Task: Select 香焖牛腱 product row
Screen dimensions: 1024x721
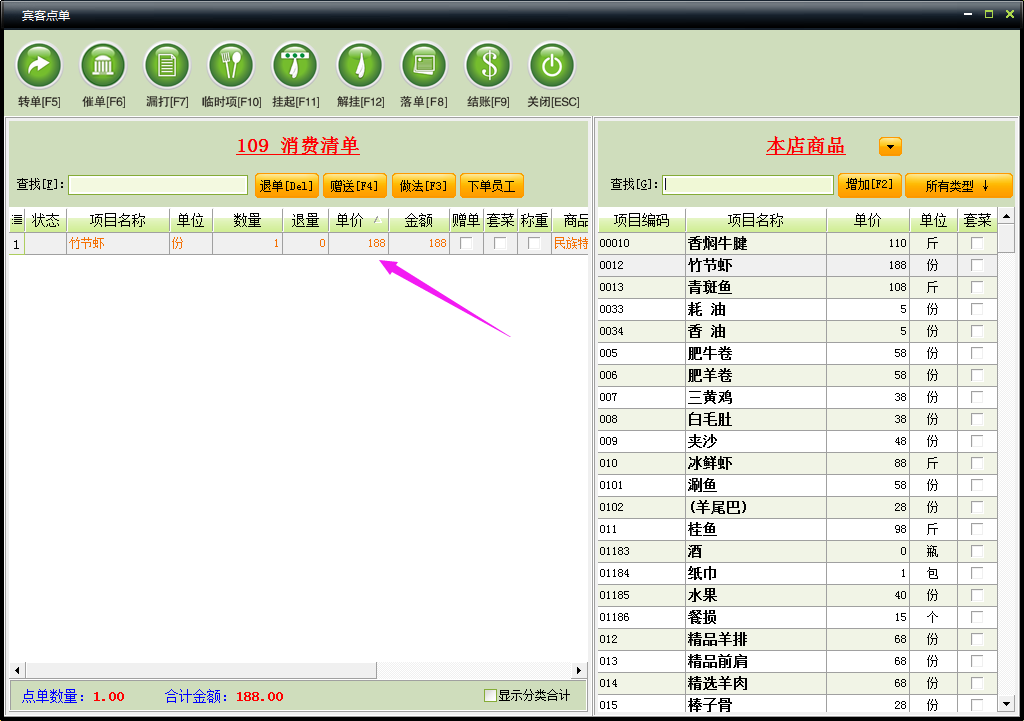Action: click(797, 243)
